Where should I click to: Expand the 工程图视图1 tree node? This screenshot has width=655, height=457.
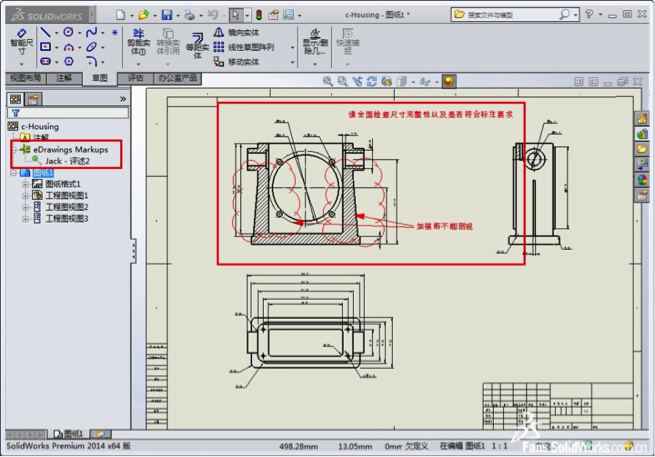(26, 195)
